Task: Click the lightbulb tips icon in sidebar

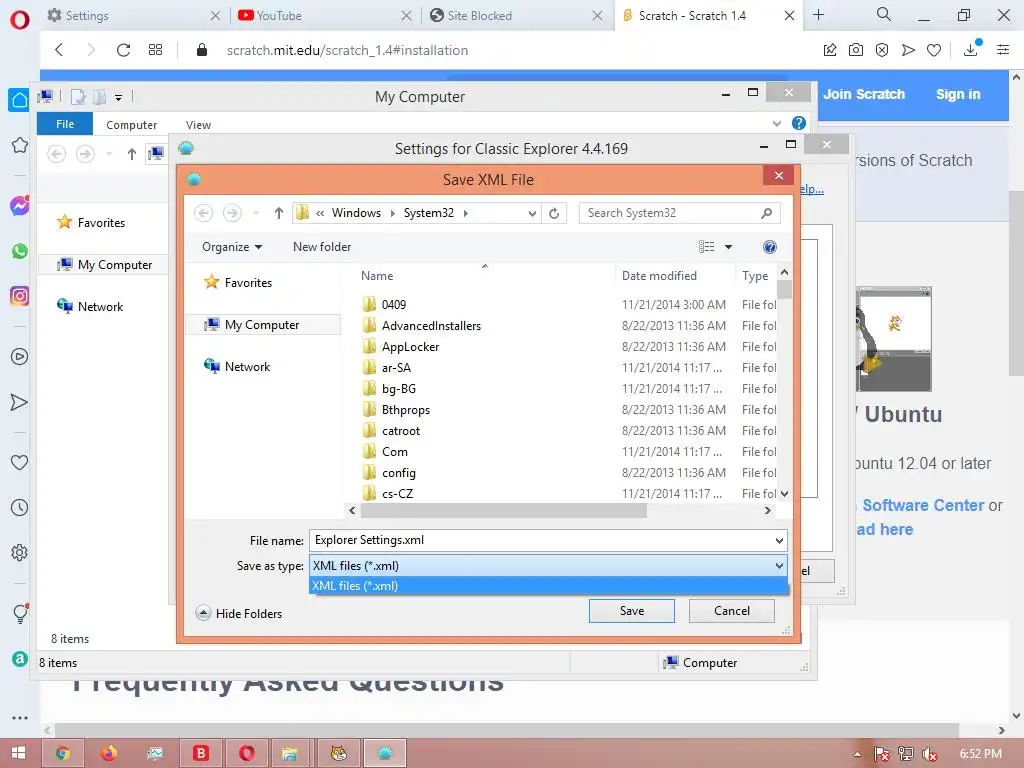Action: pyautogui.click(x=20, y=613)
